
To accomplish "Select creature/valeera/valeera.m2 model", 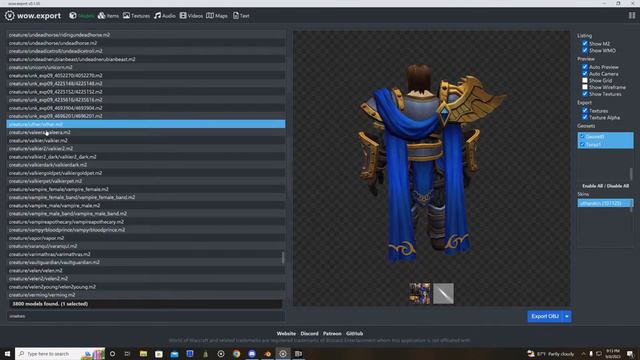I will [x=146, y=132].
